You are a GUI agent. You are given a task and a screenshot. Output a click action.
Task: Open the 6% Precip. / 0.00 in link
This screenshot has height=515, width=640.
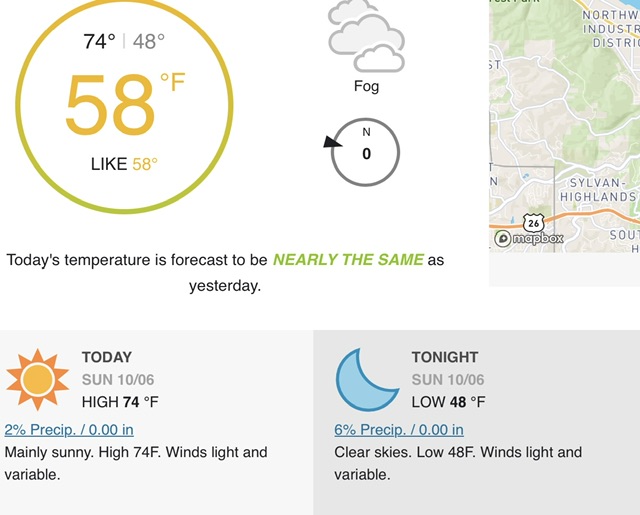click(x=399, y=430)
